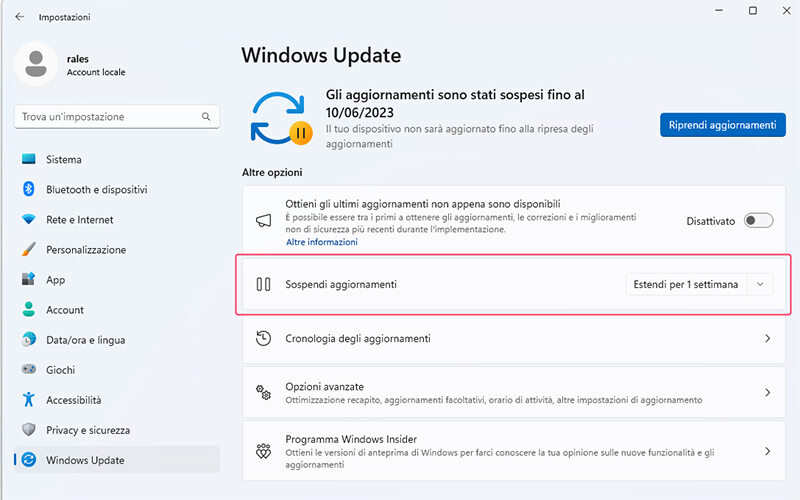The image size is (800, 500).
Task: Open Cronologia degli aggiornamenti
Action: coord(514,338)
